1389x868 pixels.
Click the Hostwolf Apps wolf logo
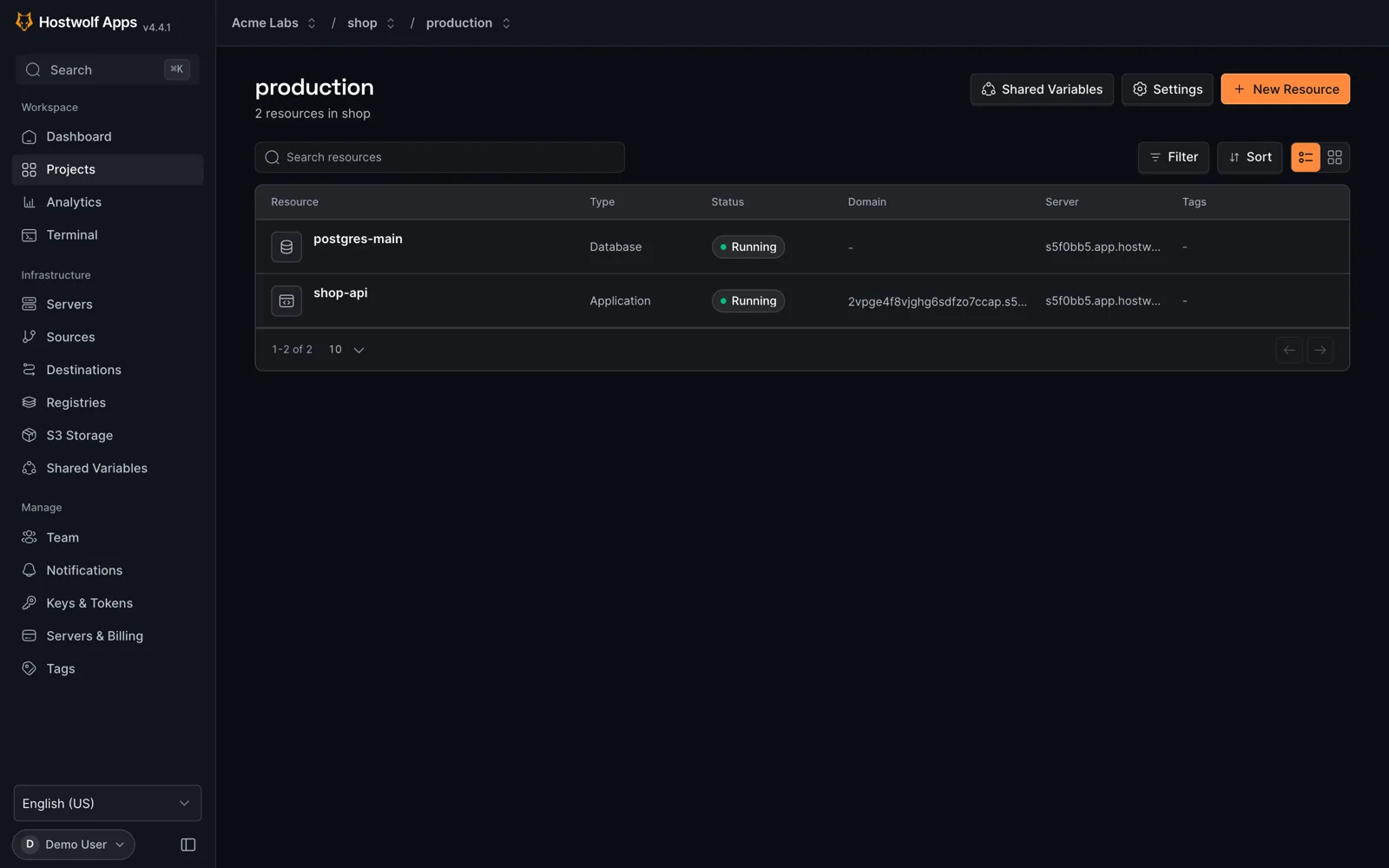(x=24, y=22)
